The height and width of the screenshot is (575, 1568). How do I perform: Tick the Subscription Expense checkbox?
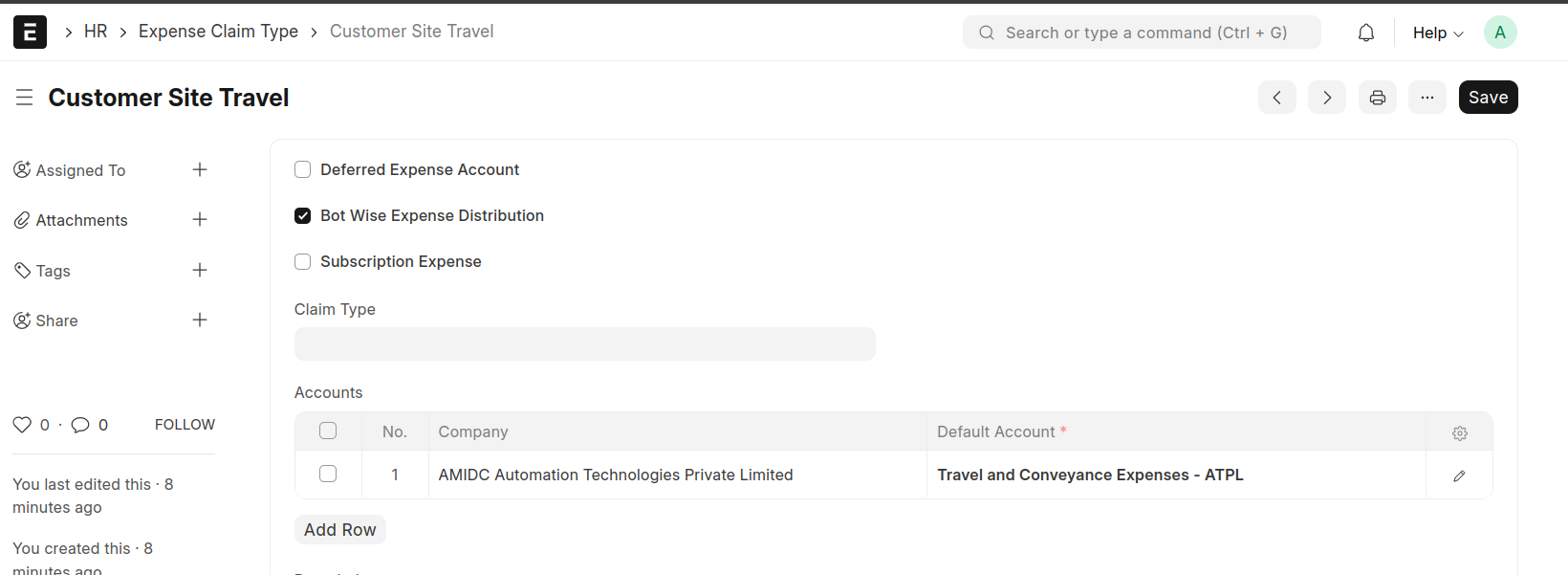pyautogui.click(x=303, y=262)
